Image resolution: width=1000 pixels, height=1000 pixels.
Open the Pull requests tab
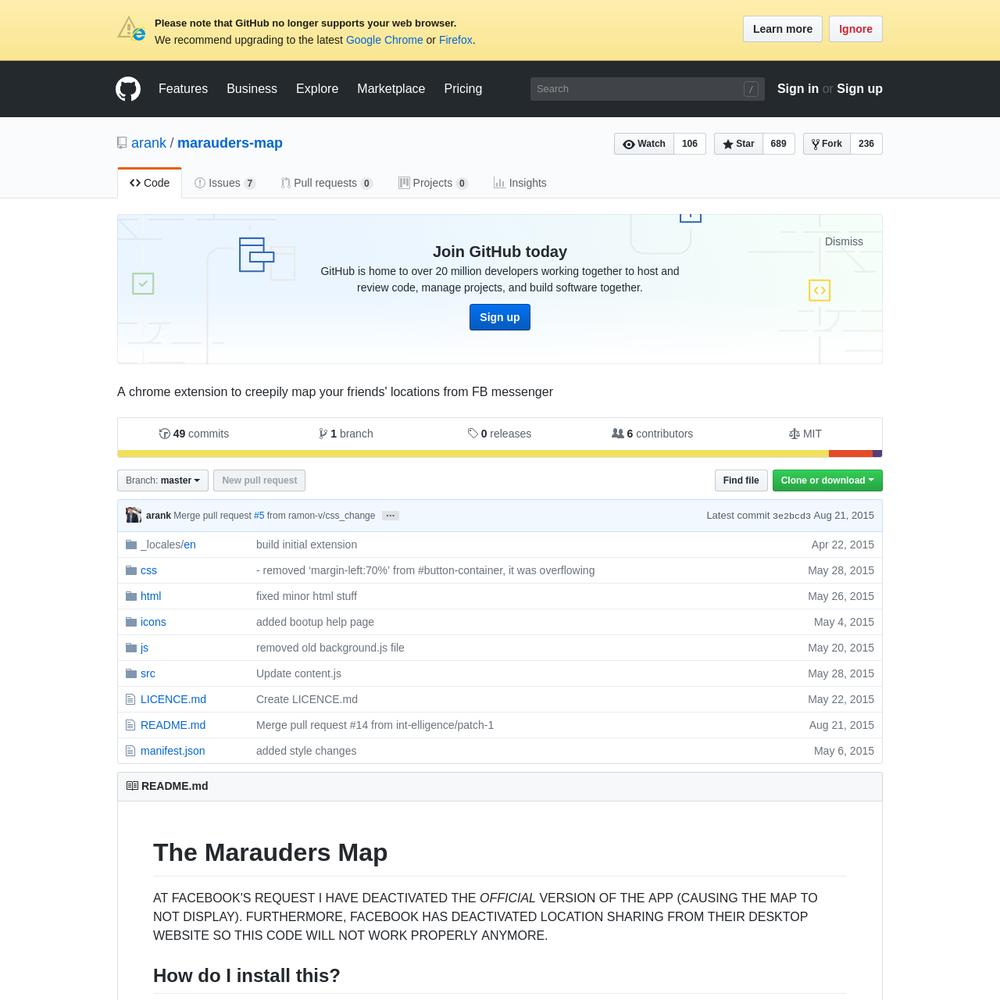(327, 183)
